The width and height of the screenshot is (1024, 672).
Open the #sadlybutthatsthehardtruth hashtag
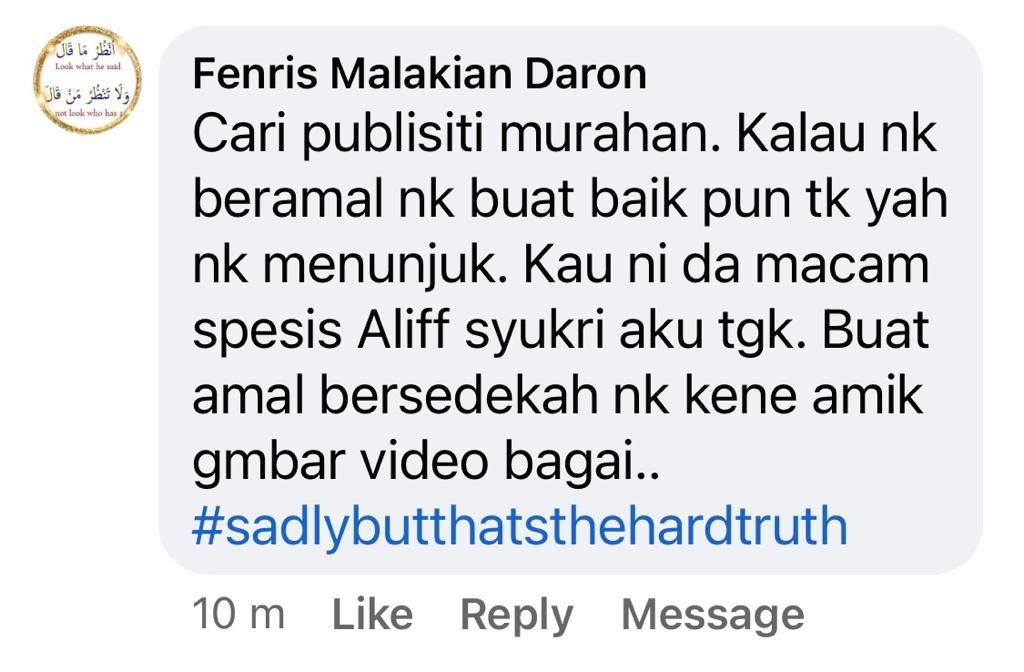520,528
